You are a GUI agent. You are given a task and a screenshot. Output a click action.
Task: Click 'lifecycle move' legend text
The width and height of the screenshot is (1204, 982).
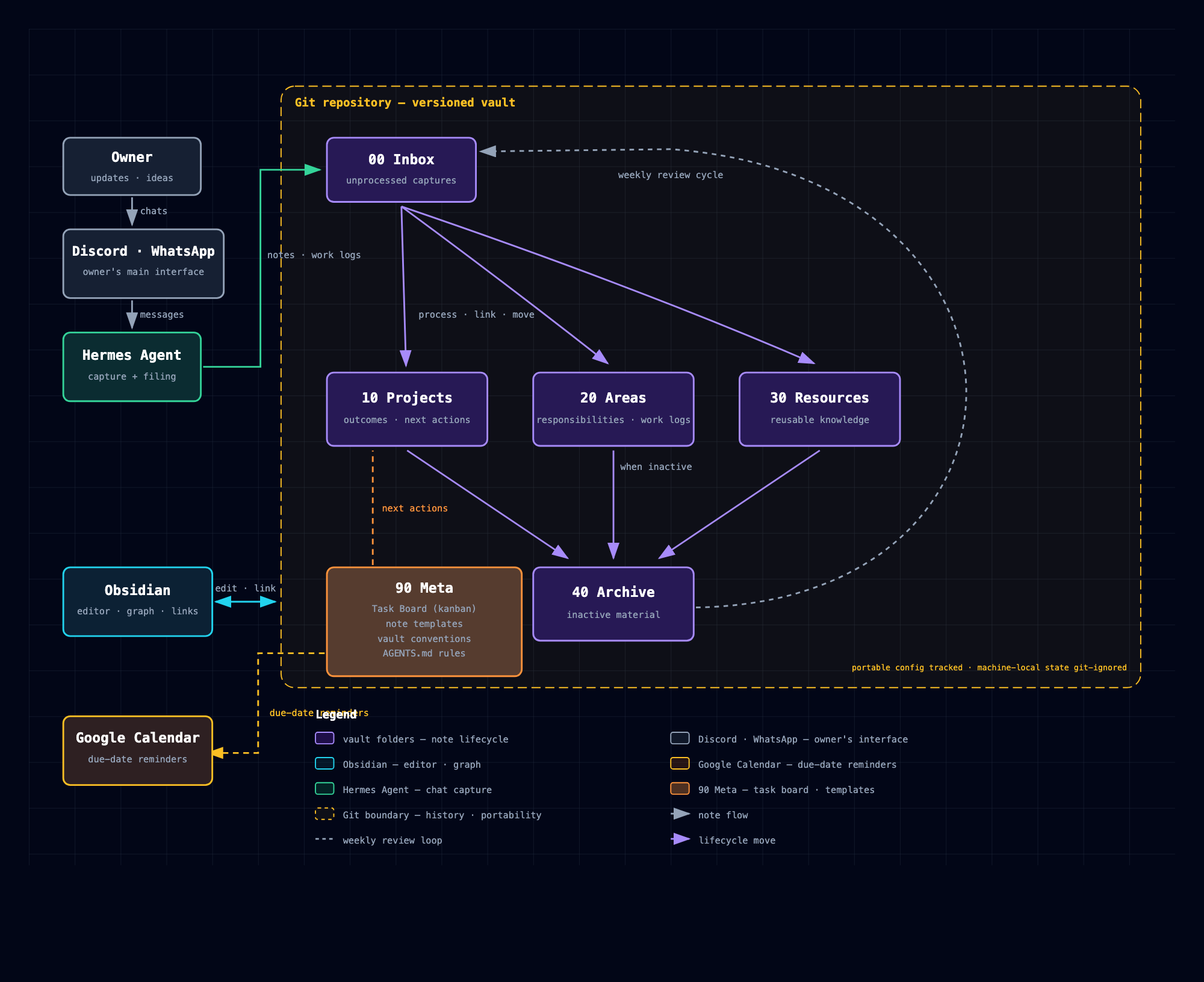click(737, 841)
